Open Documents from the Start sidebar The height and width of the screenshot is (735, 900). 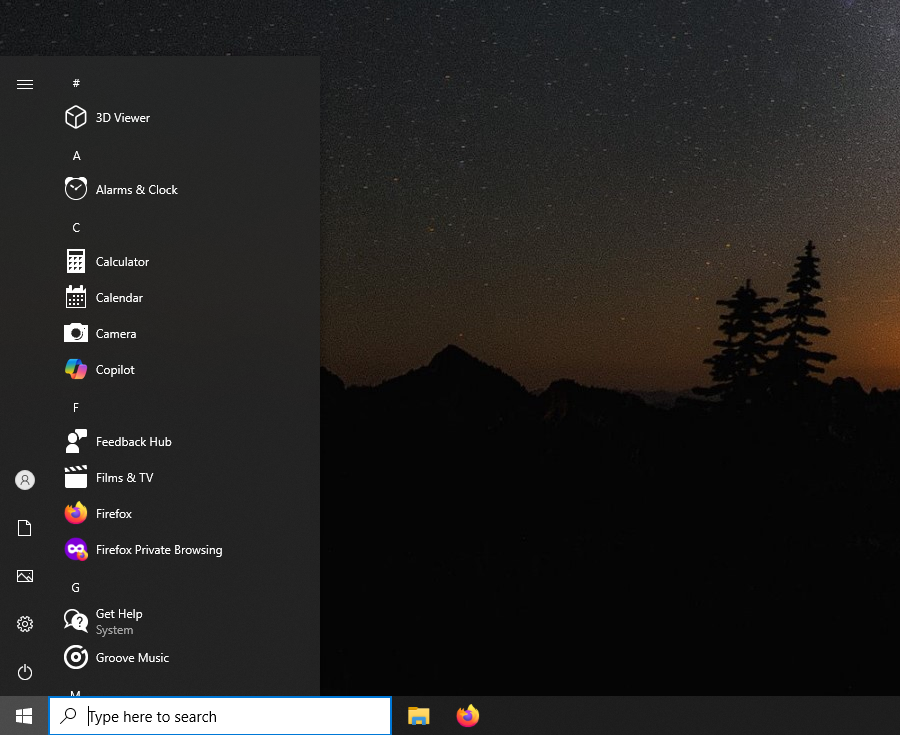(25, 528)
